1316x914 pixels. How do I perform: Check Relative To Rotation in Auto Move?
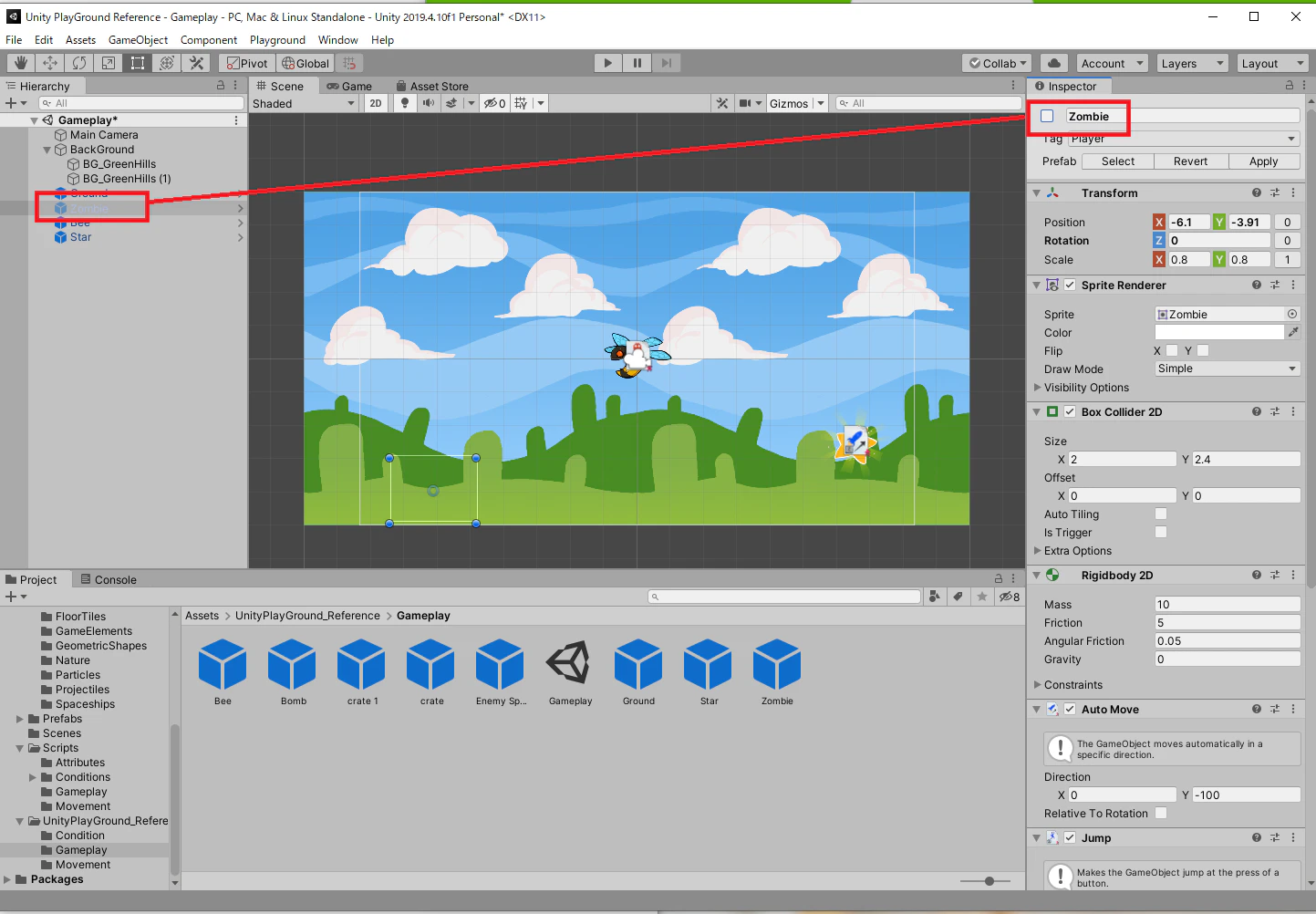[x=1161, y=813]
